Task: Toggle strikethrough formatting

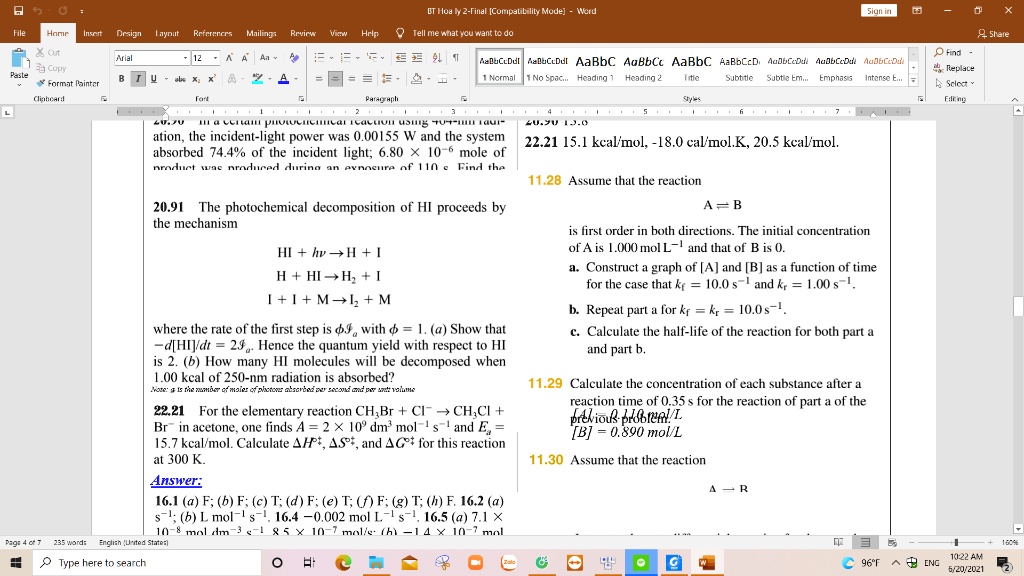Action: point(181,78)
